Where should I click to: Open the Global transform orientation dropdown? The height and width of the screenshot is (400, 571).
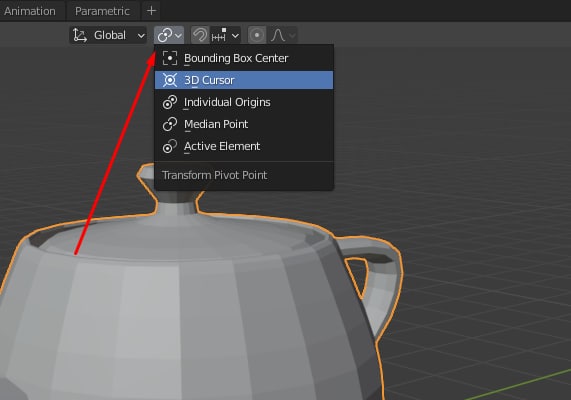tap(108, 35)
